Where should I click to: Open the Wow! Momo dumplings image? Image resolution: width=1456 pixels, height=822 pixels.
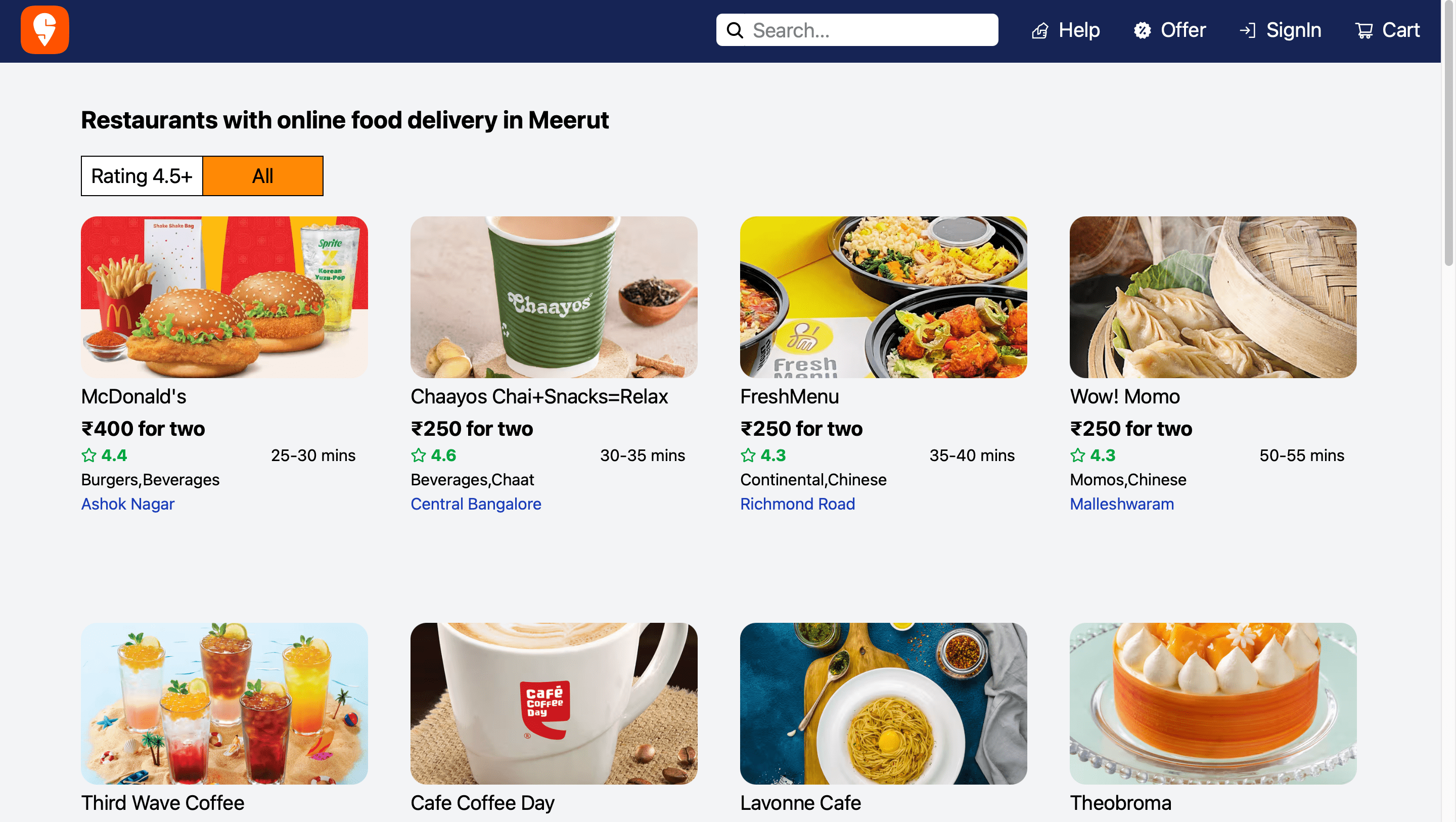[1213, 297]
